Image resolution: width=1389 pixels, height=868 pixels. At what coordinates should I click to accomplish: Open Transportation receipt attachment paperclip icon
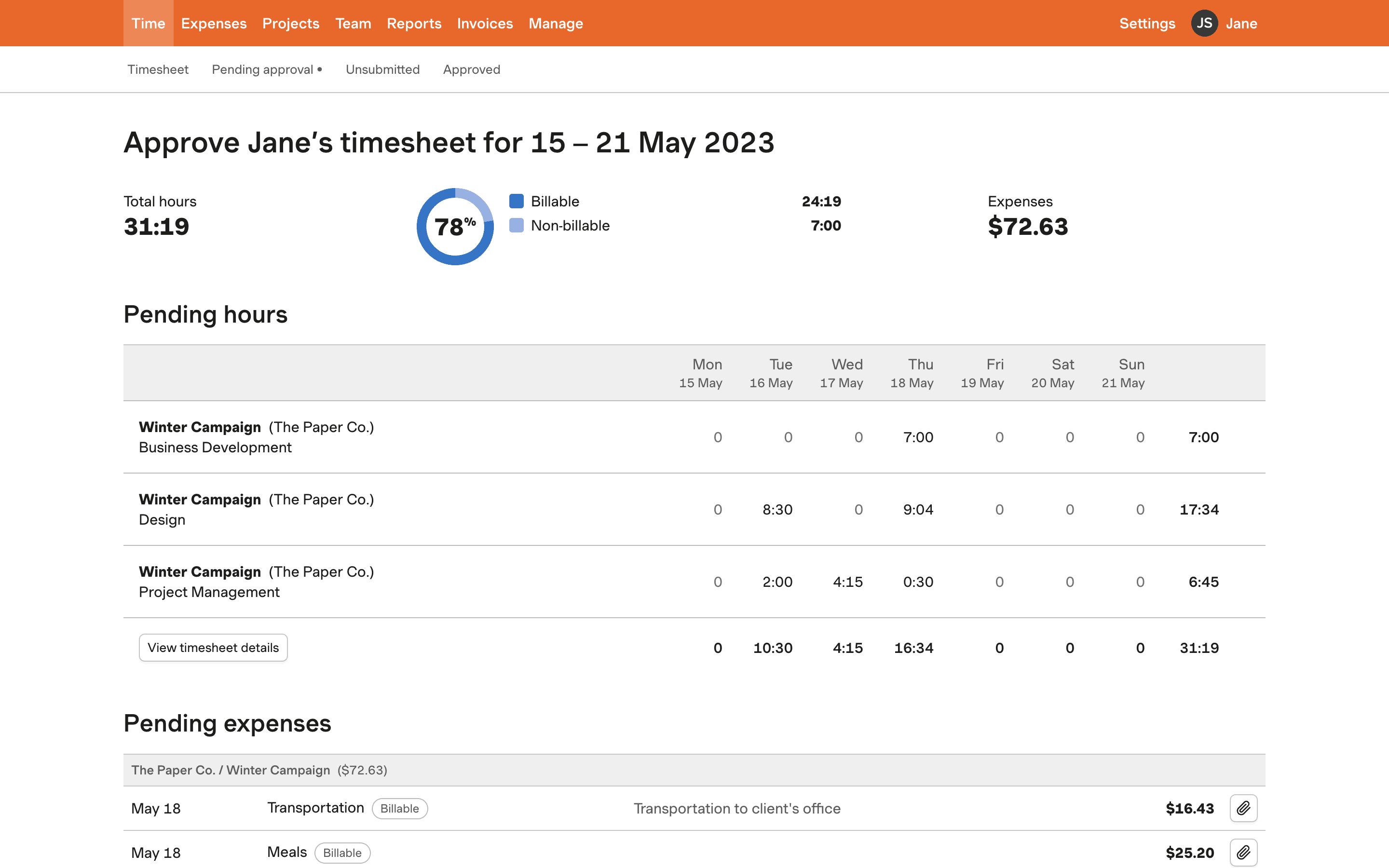click(1243, 808)
